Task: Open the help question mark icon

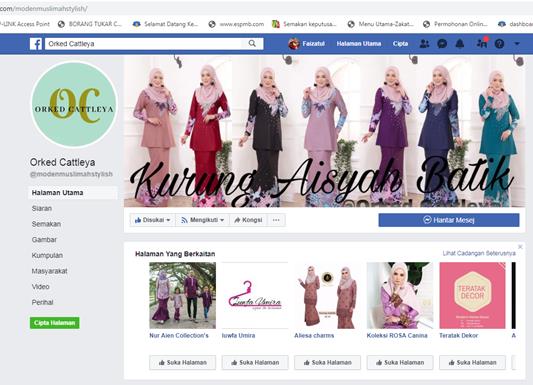Action: tap(499, 44)
